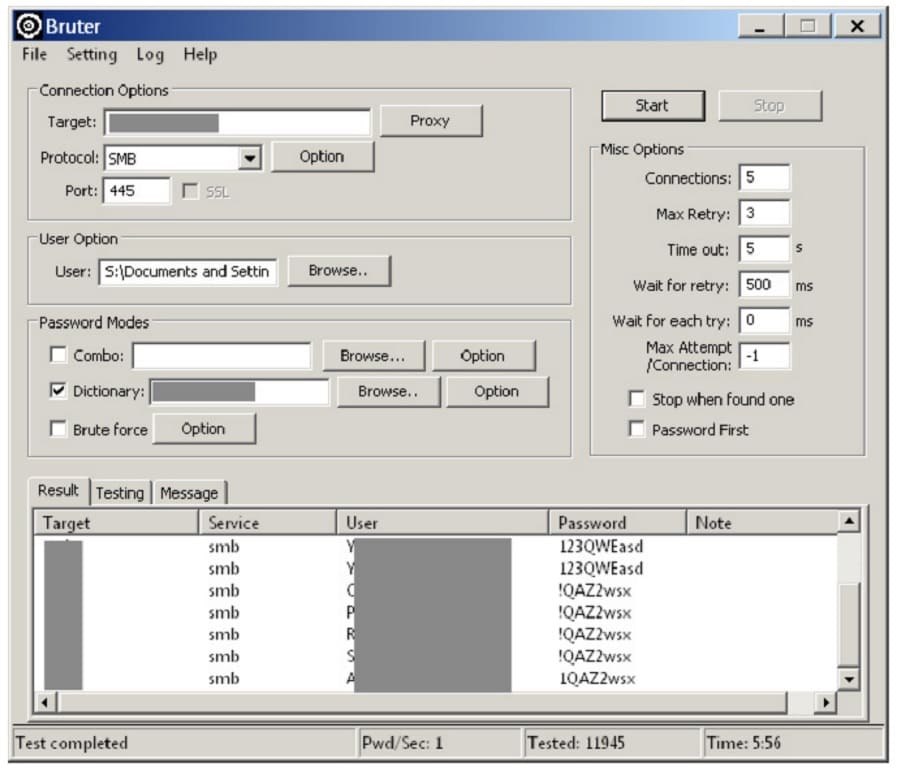The width and height of the screenshot is (900, 774).
Task: Click the horizontal scroll left arrow
Action: pos(44,703)
